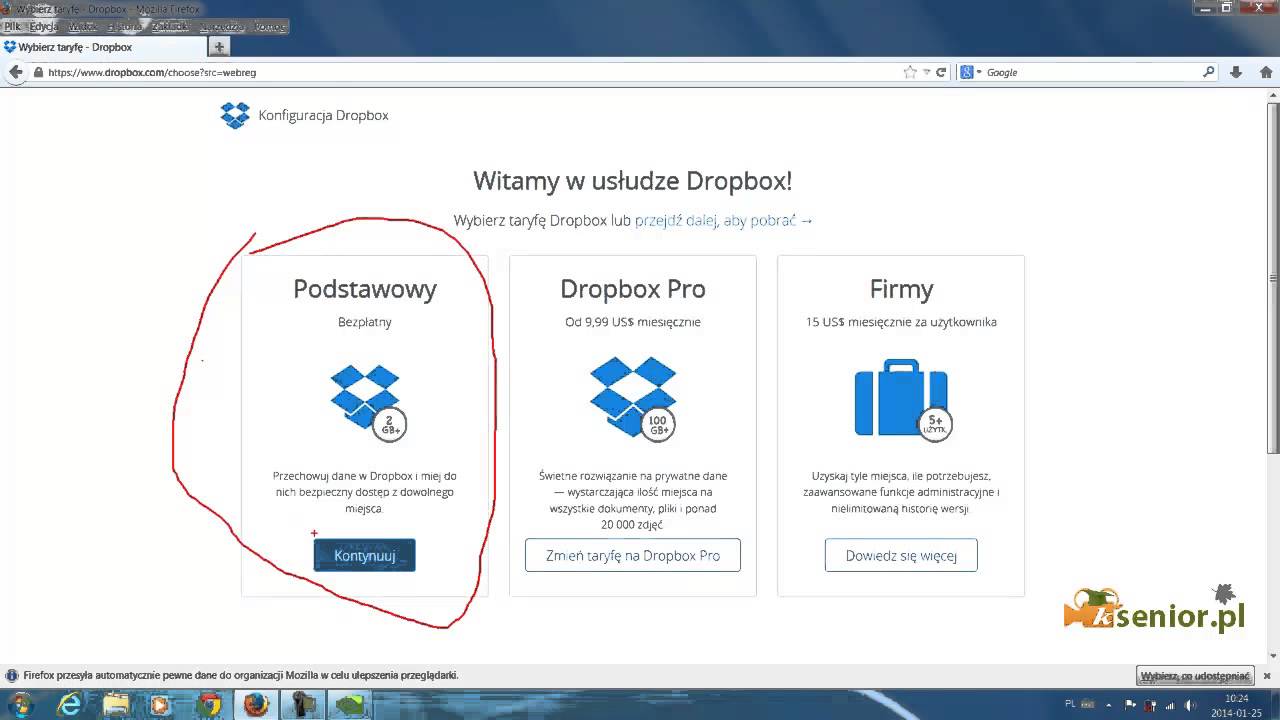Image resolution: width=1280 pixels, height=720 pixels.
Task: Switch to Firefox on the taskbar
Action: 256,704
